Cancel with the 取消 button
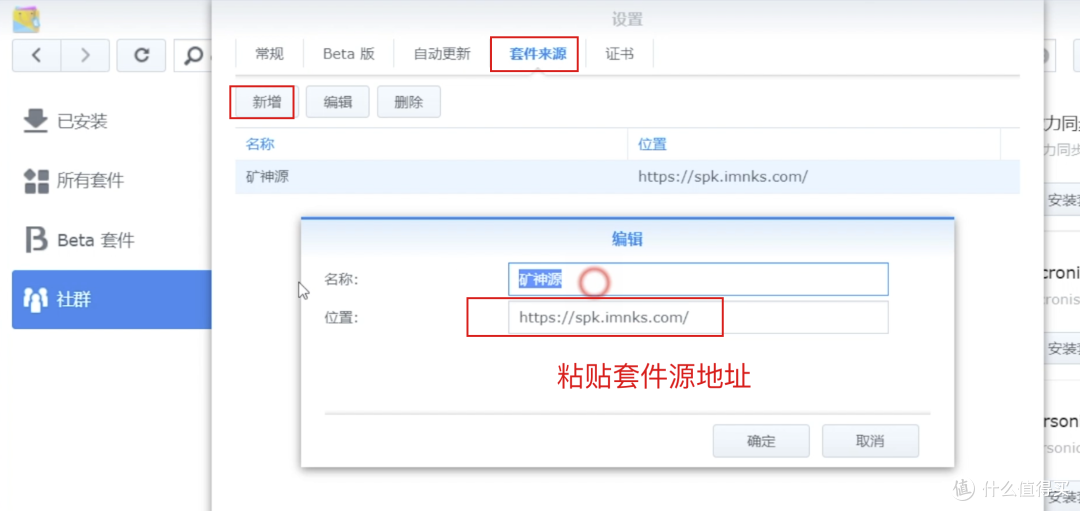Image resolution: width=1080 pixels, height=511 pixels. pos(870,441)
